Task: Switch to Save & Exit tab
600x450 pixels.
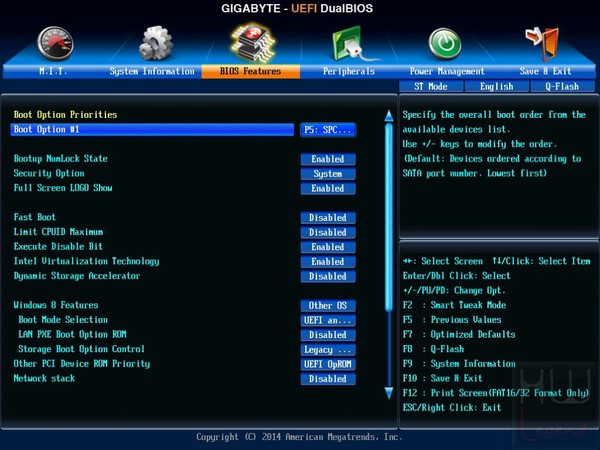Action: (545, 71)
